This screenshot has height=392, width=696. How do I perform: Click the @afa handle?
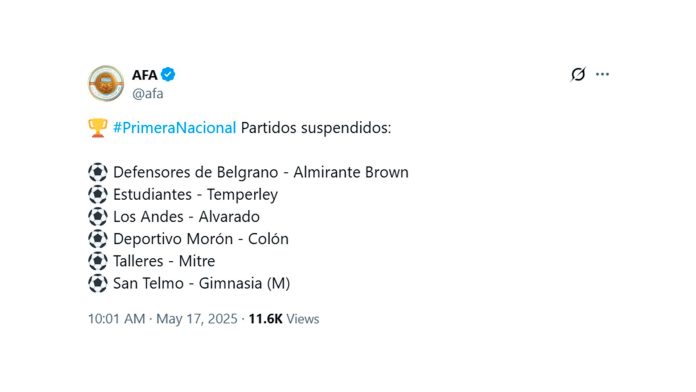(x=147, y=94)
